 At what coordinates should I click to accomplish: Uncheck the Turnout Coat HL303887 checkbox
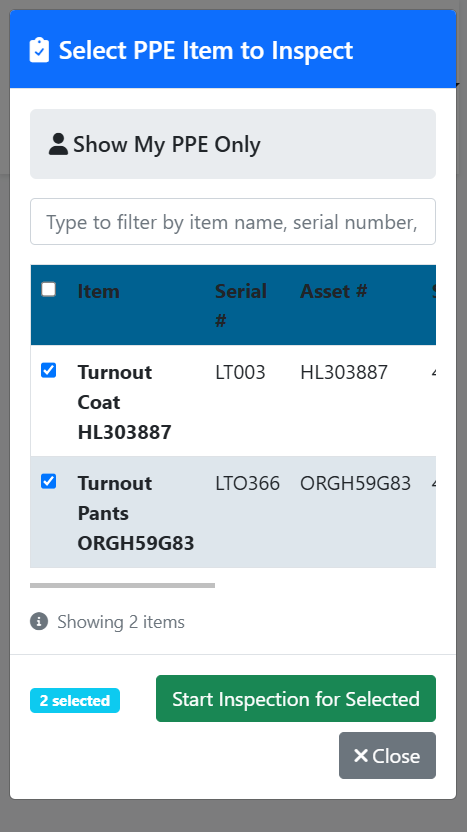(x=48, y=370)
